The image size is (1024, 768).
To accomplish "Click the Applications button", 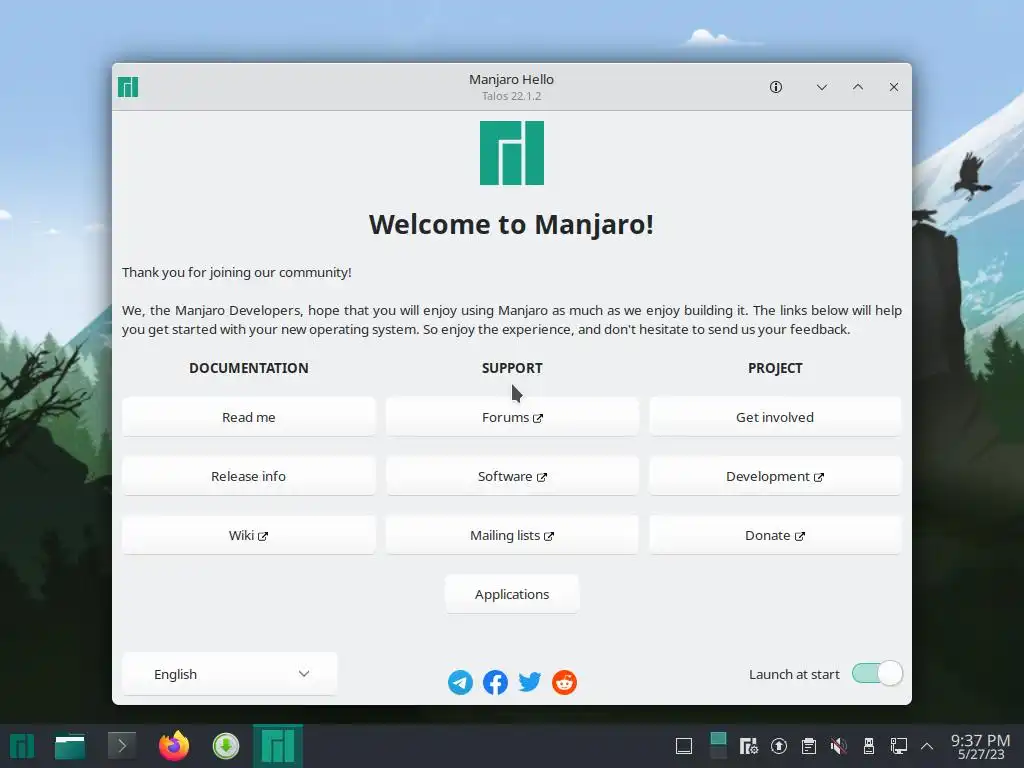I will click(512, 594).
